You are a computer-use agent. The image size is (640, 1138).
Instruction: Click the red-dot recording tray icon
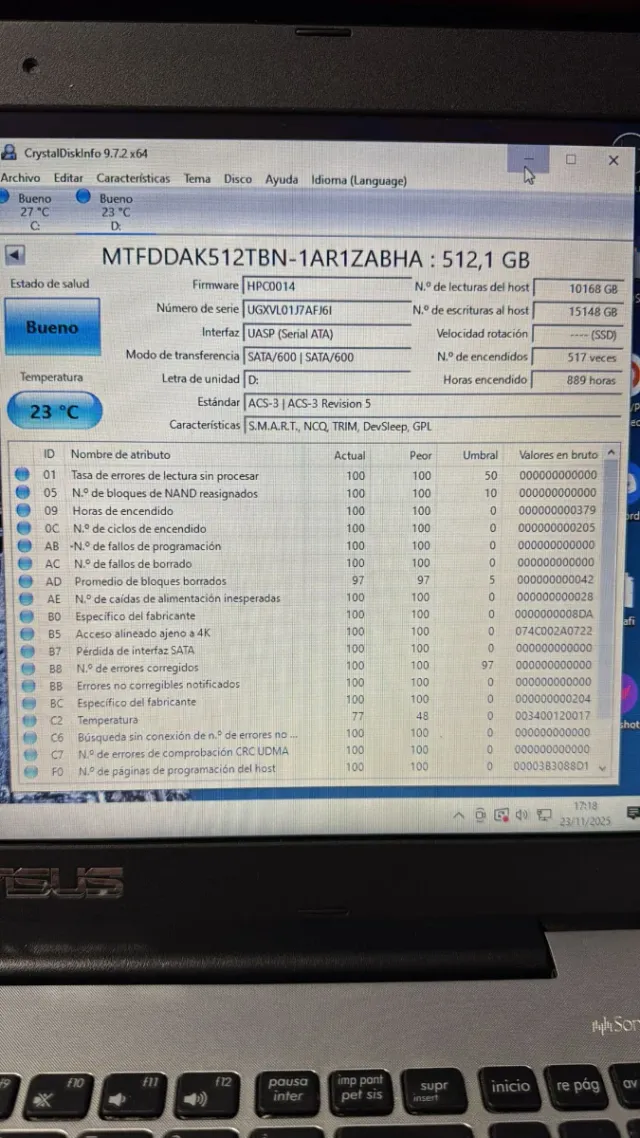click(501, 815)
